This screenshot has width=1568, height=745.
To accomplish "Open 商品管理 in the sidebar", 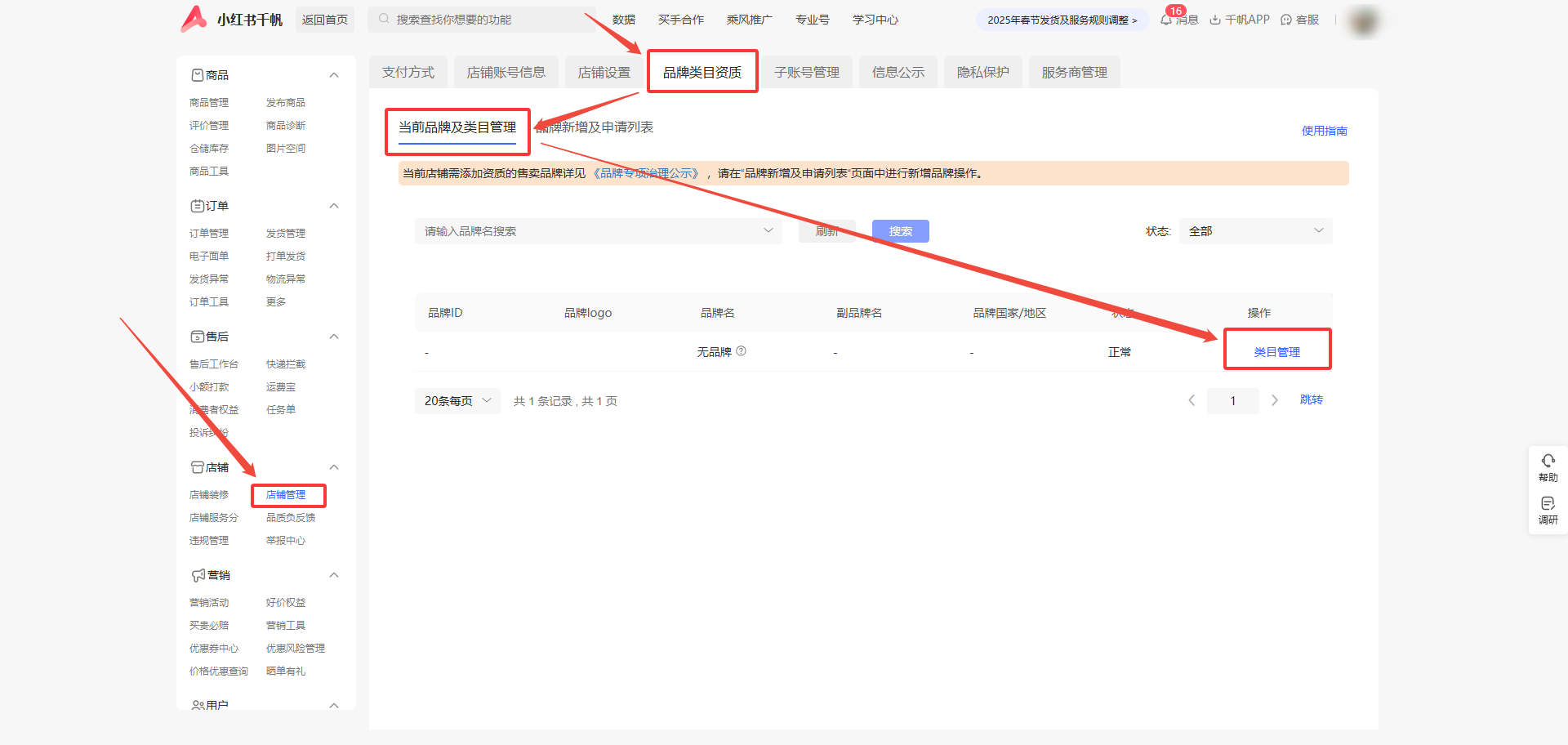I will point(209,103).
